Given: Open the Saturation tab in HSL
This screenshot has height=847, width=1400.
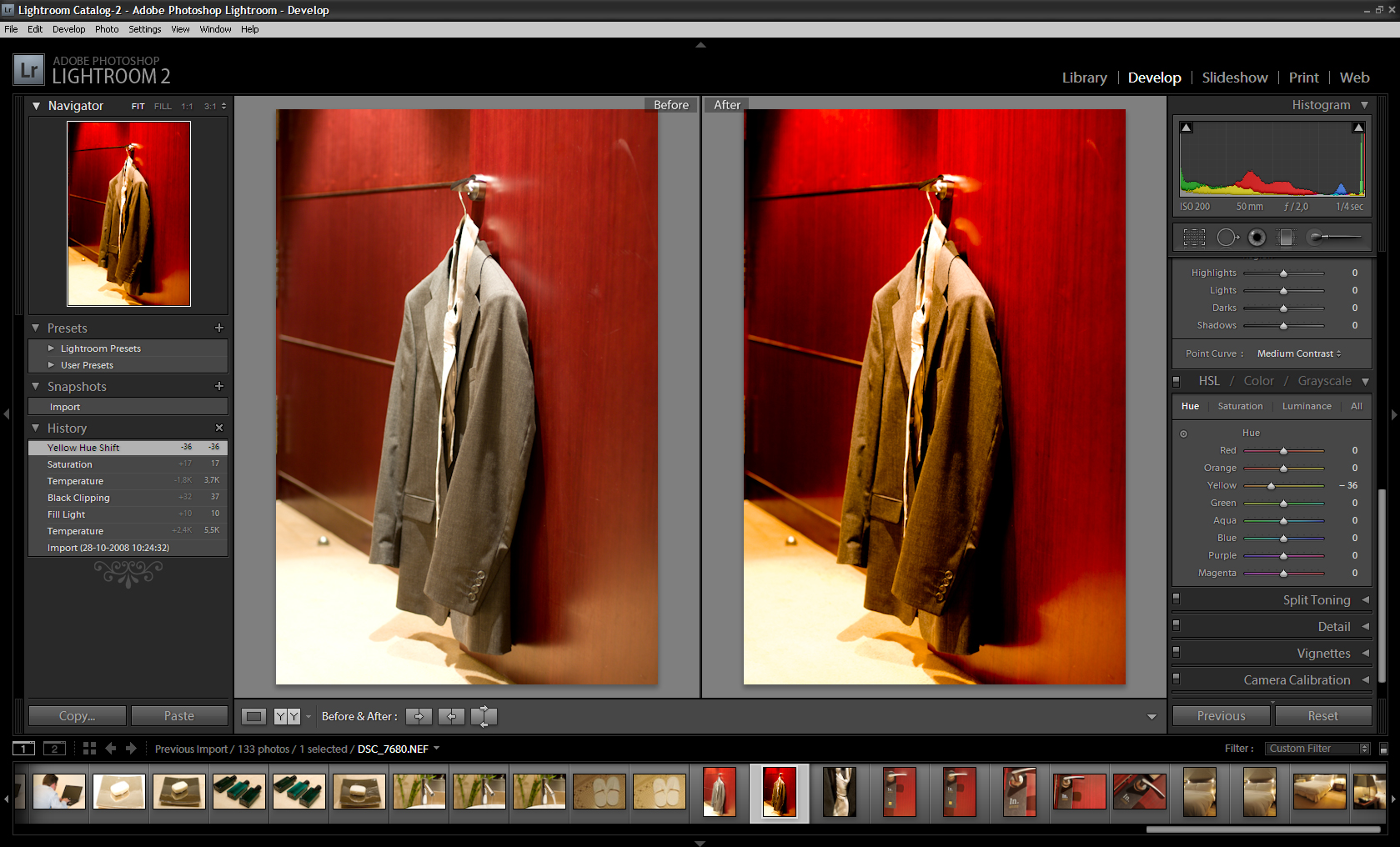Looking at the screenshot, I should click(1240, 406).
